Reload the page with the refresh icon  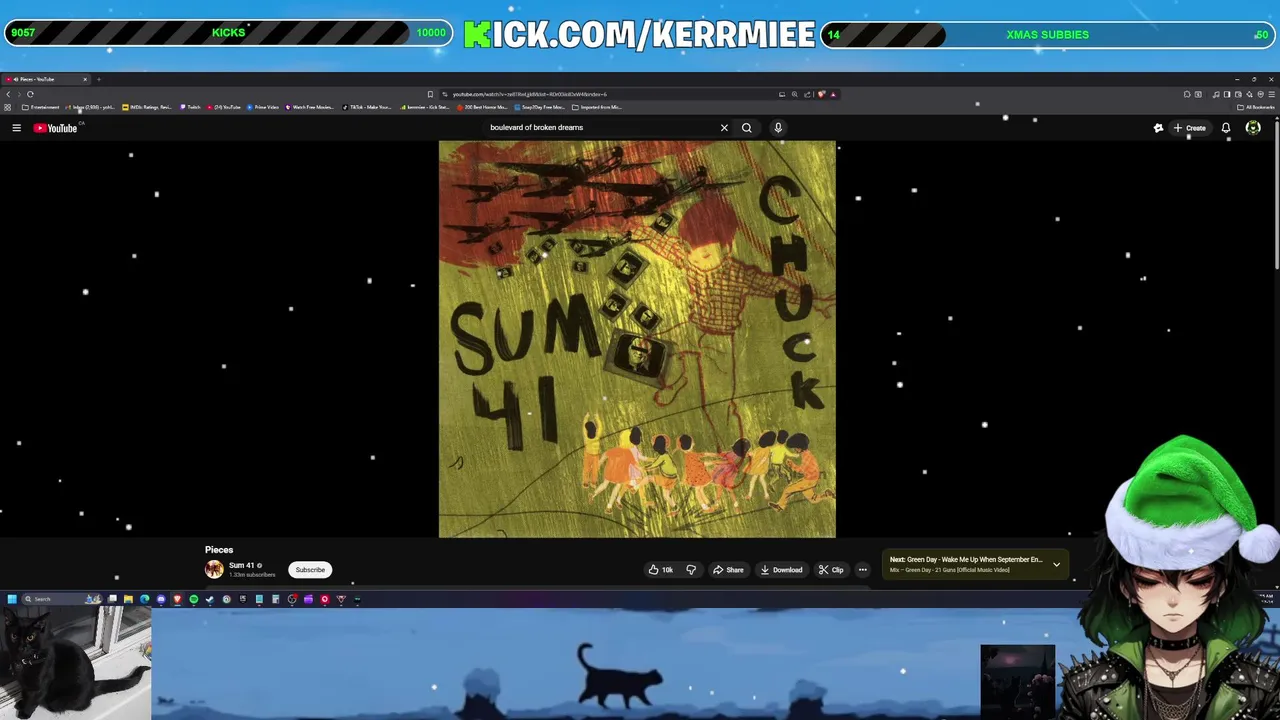[x=30, y=94]
